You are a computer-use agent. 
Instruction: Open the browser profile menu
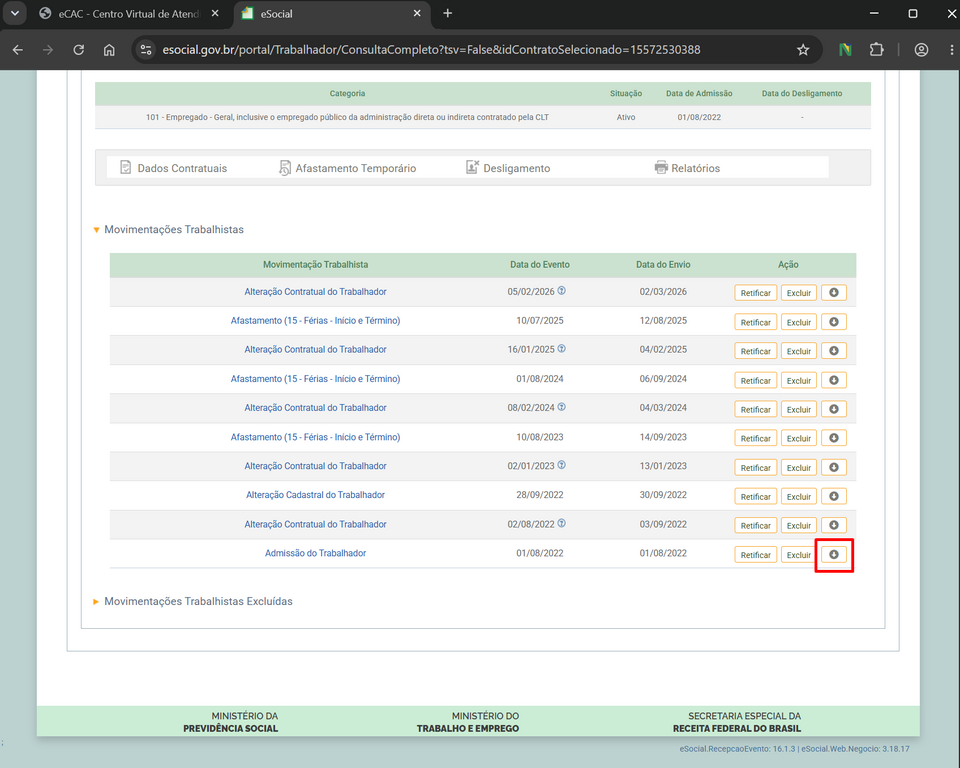pos(921,50)
